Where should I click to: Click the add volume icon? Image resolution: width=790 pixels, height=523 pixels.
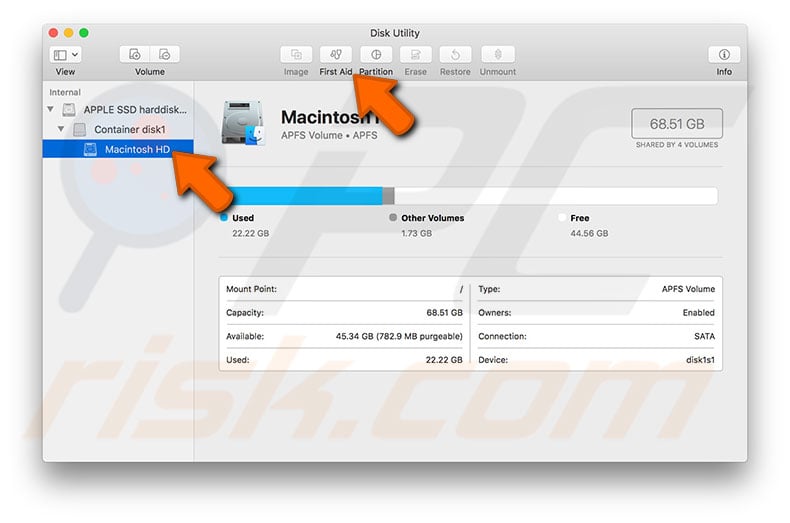tap(135, 54)
